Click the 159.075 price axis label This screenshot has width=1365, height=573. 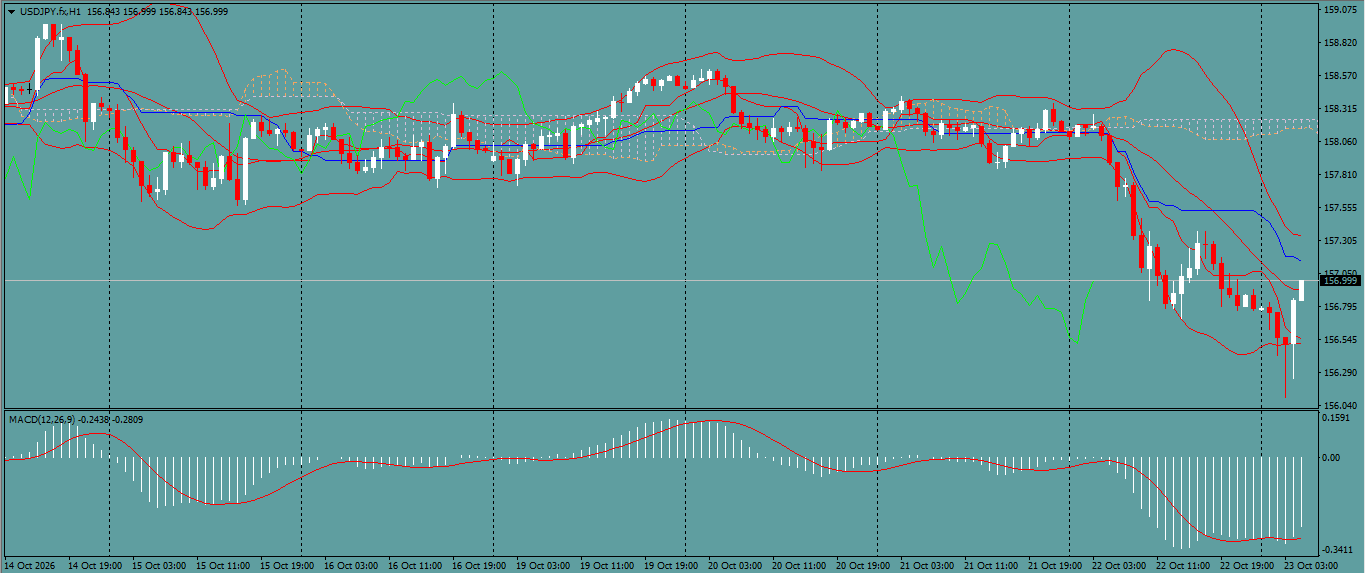pos(1340,10)
